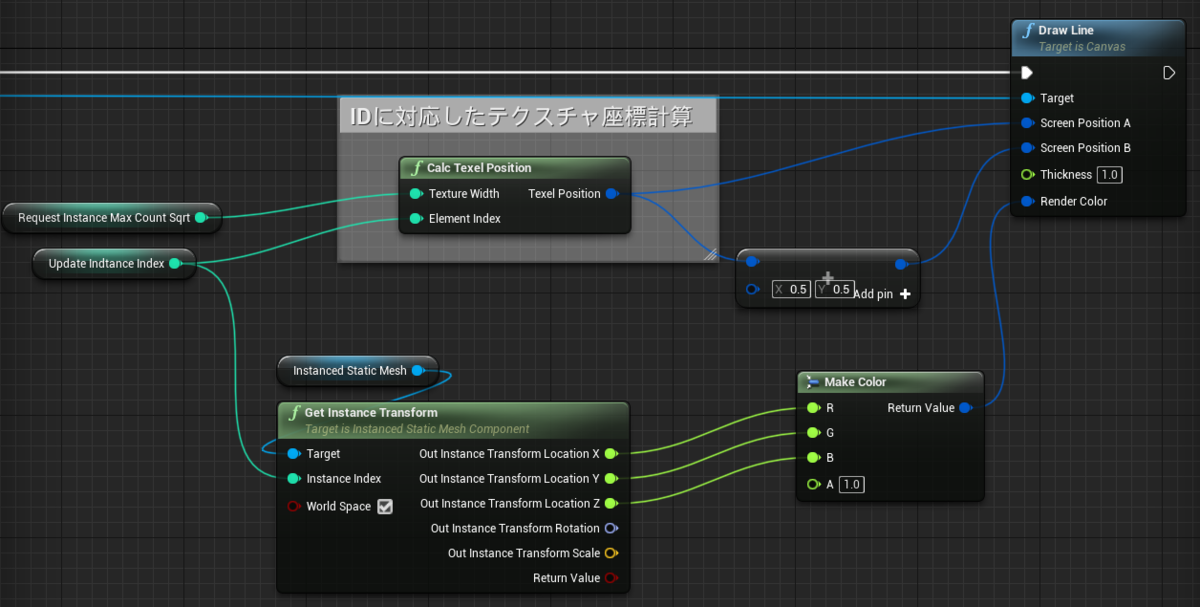Image resolution: width=1200 pixels, height=607 pixels.
Task: Click the Thickness input pin
Action: [x=1026, y=175]
